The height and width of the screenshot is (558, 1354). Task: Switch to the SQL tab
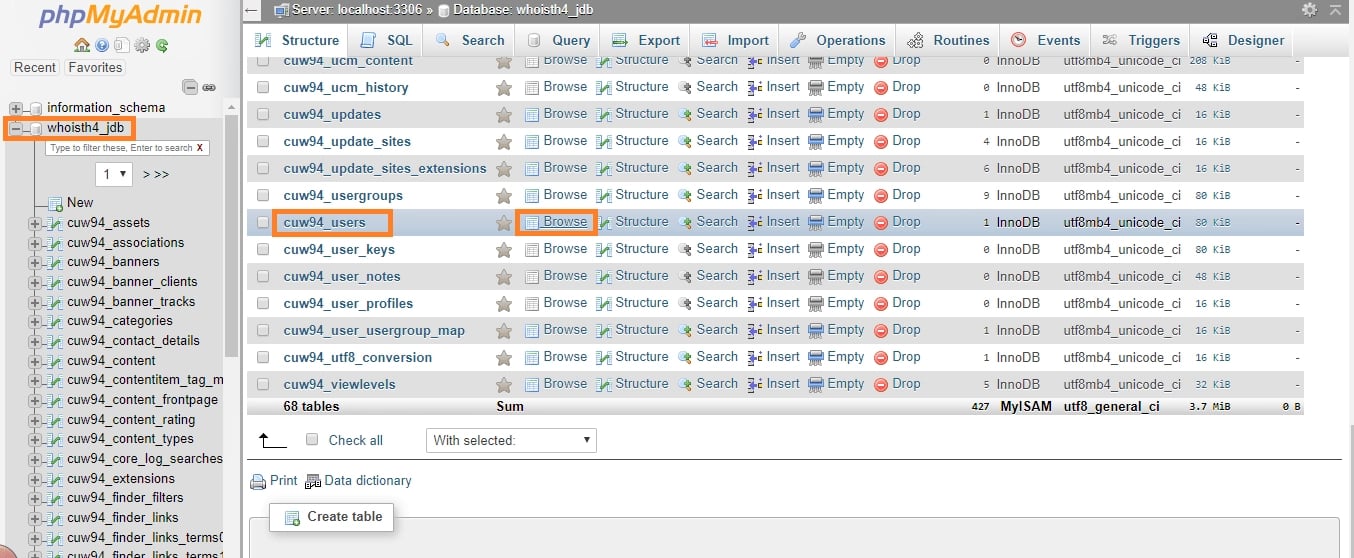(x=387, y=41)
